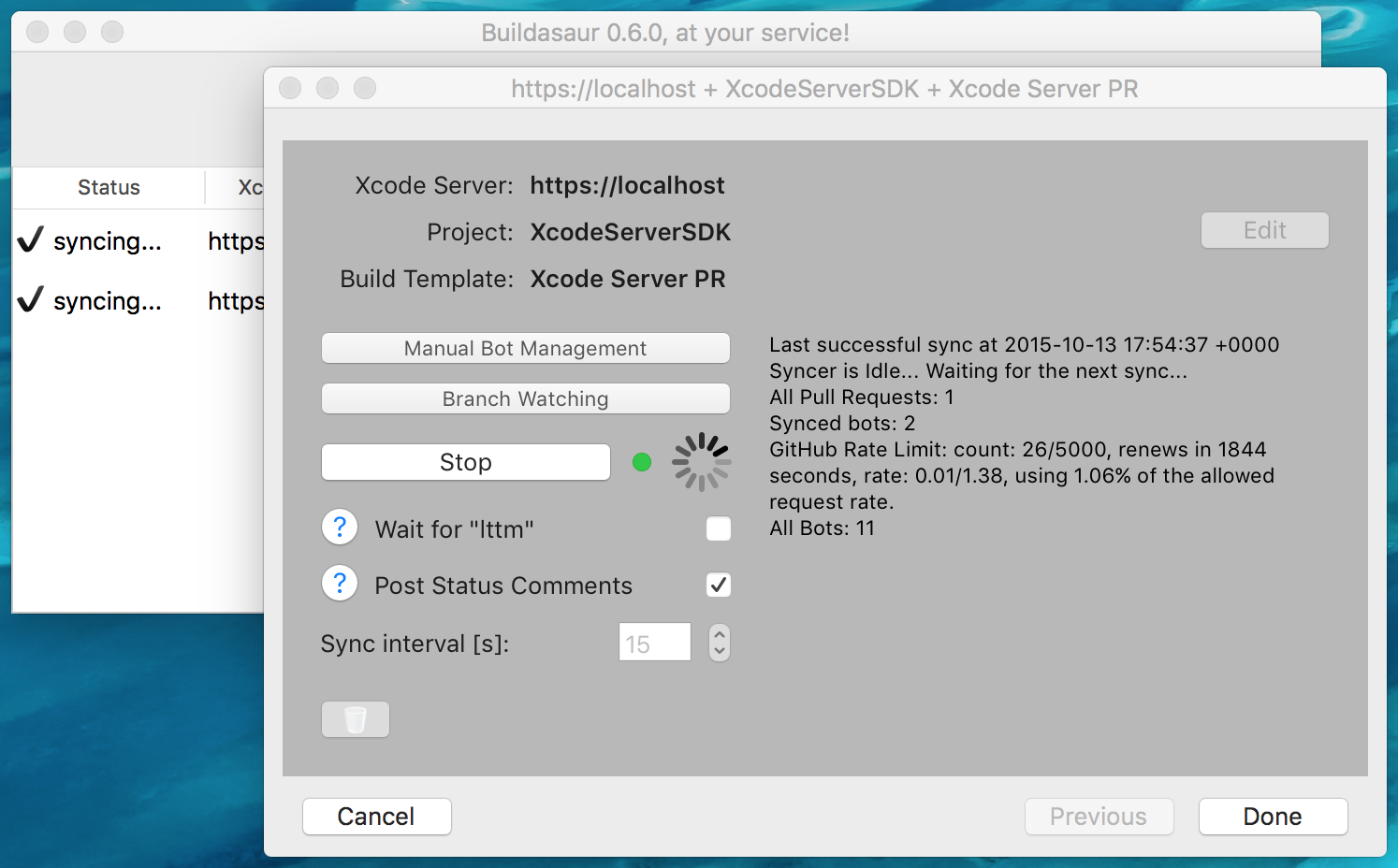Click the Sync interval [s] label
This screenshot has height=868, width=1398.
click(x=415, y=644)
